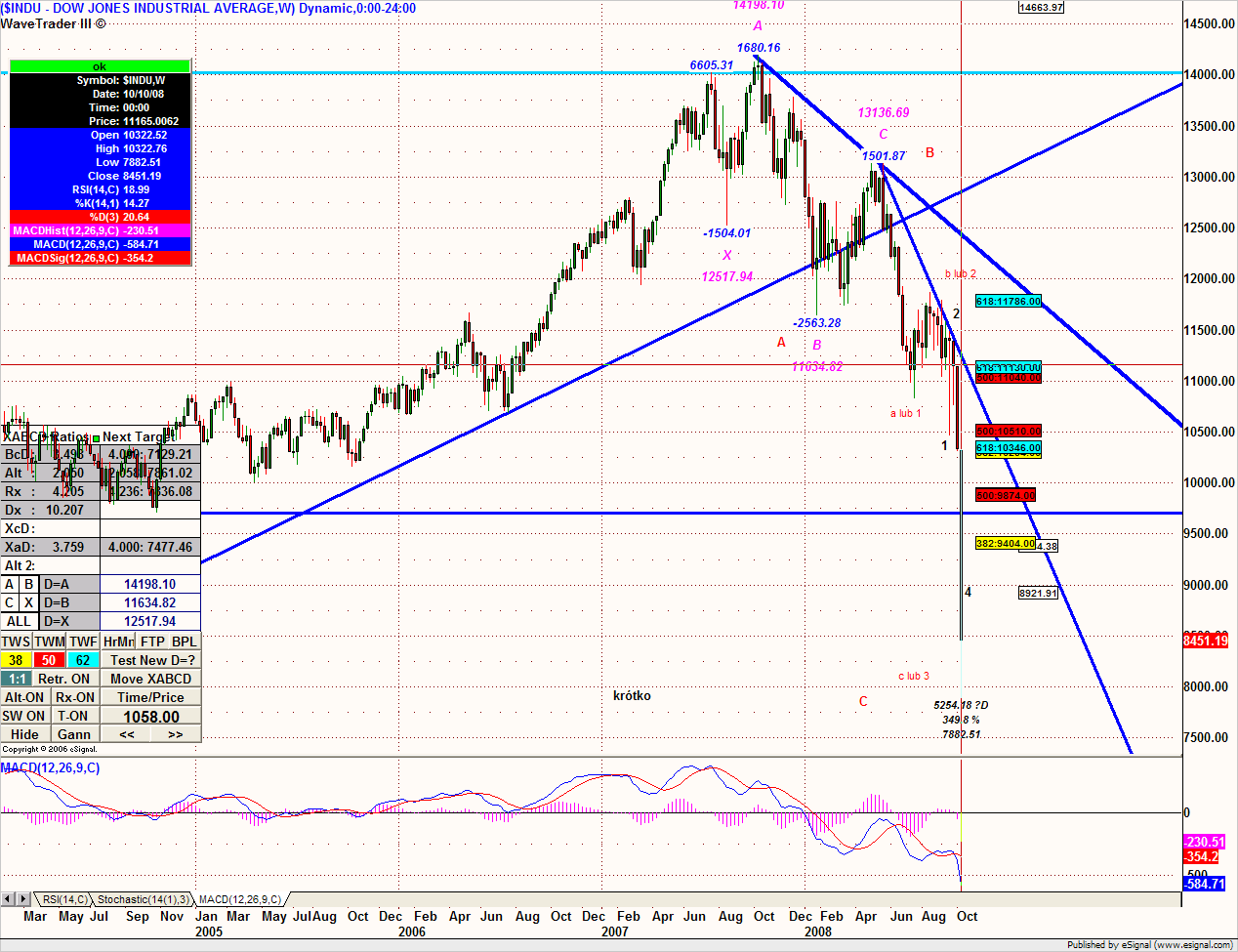The width and height of the screenshot is (1238, 952).
Task: Click the 14663.97 price box at top
Action: (1041, 7)
